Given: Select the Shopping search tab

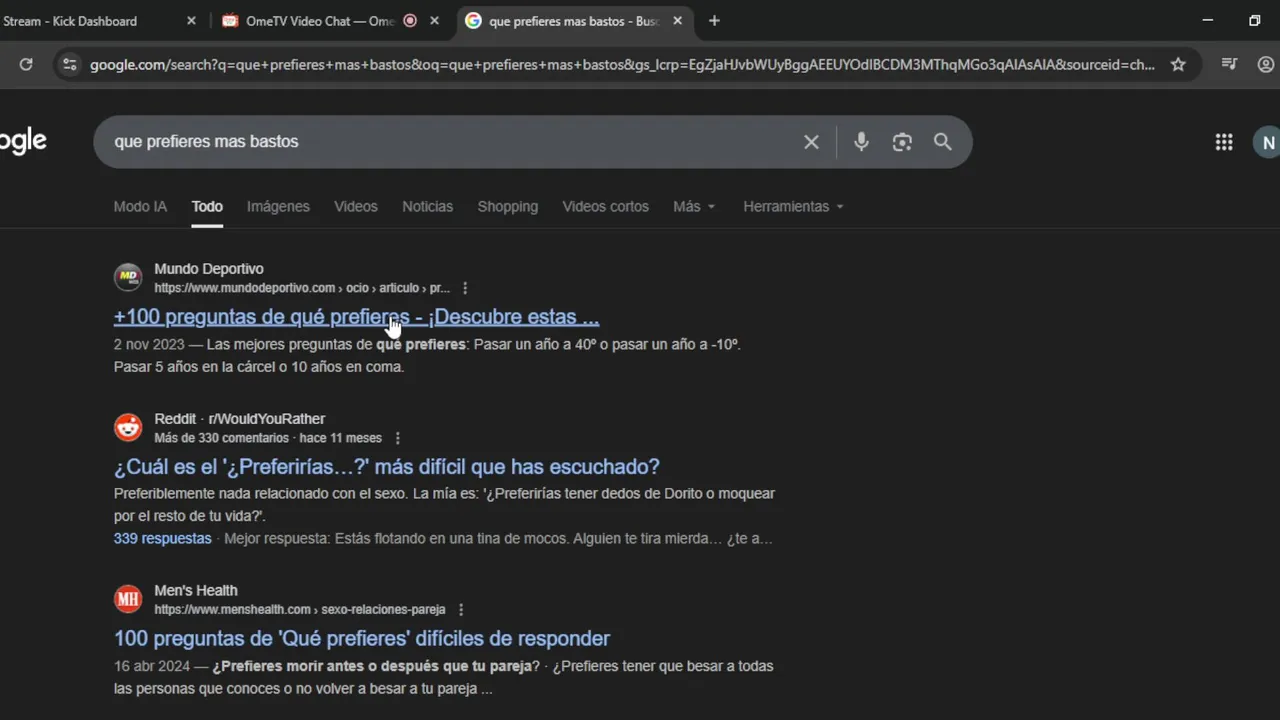Looking at the screenshot, I should [x=507, y=206].
